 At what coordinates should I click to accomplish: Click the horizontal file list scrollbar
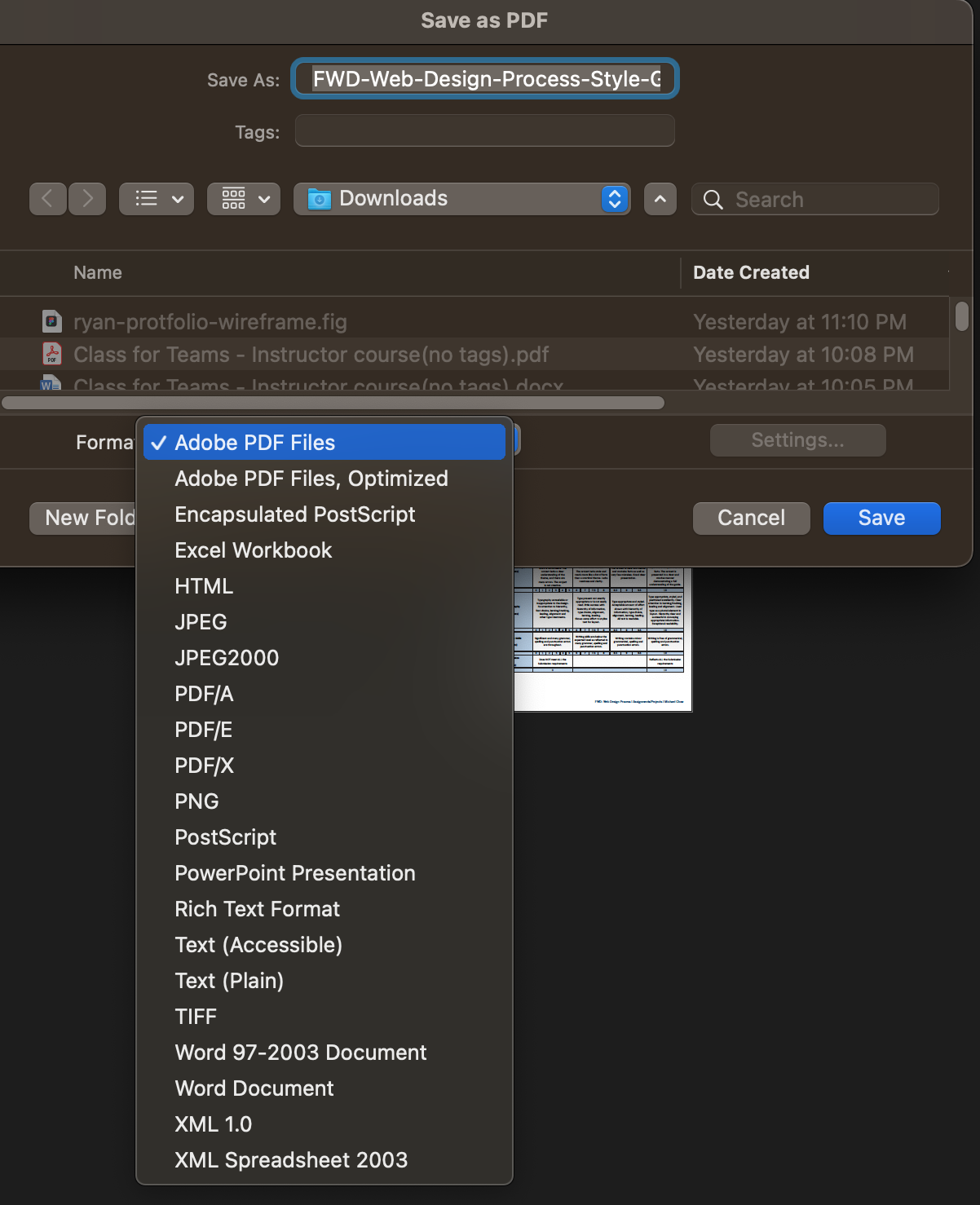click(x=334, y=402)
